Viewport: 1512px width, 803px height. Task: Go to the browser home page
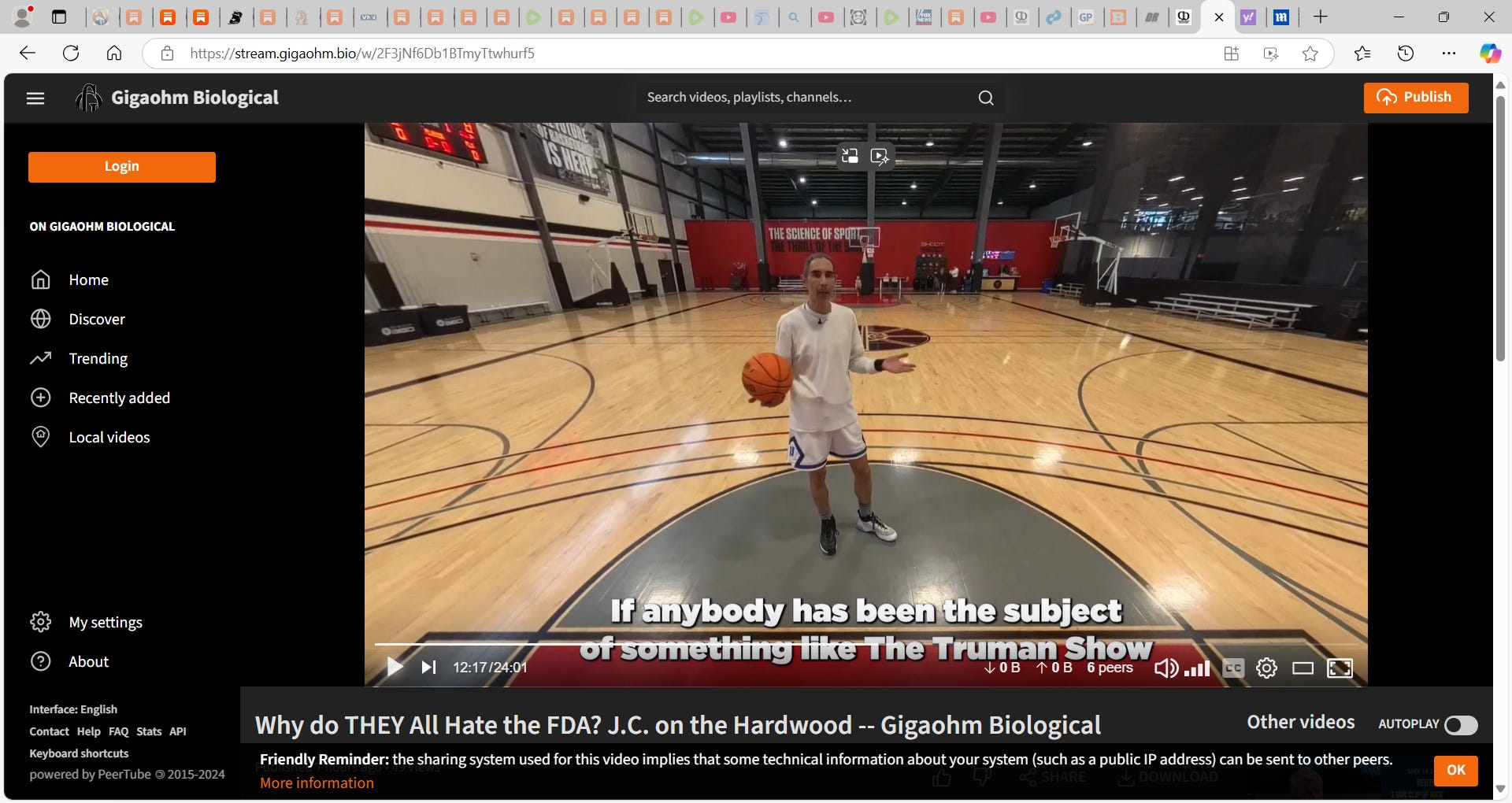point(114,54)
